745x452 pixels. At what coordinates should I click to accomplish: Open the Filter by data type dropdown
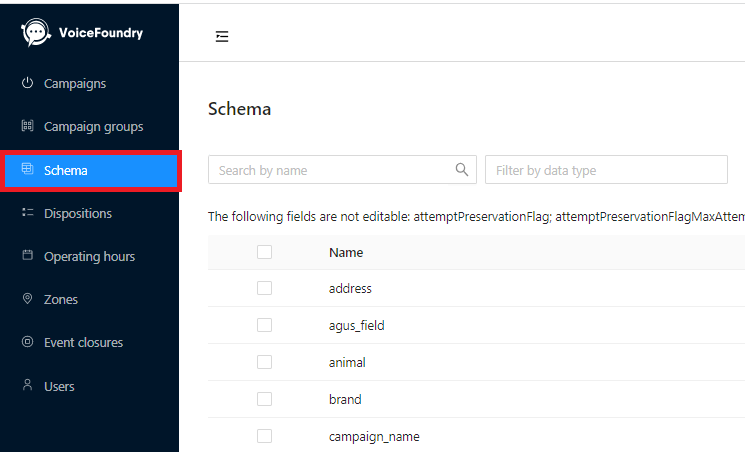[606, 170]
